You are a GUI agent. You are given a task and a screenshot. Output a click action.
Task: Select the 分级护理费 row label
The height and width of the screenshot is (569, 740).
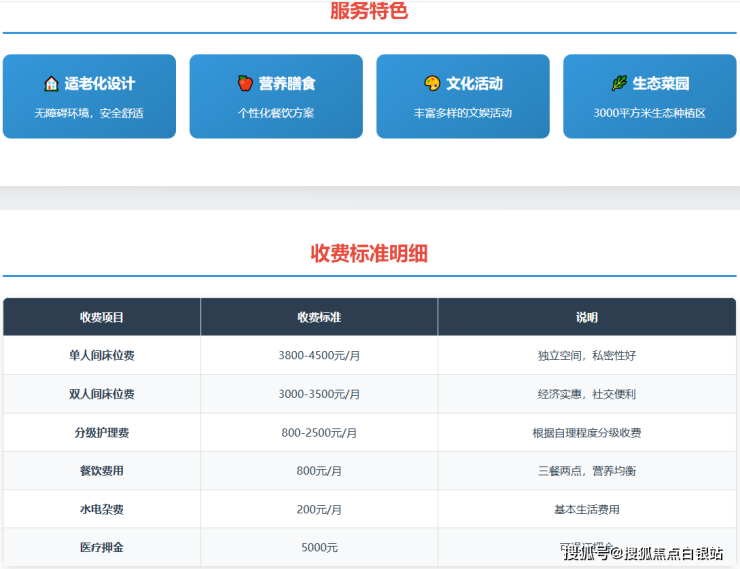coord(102,433)
